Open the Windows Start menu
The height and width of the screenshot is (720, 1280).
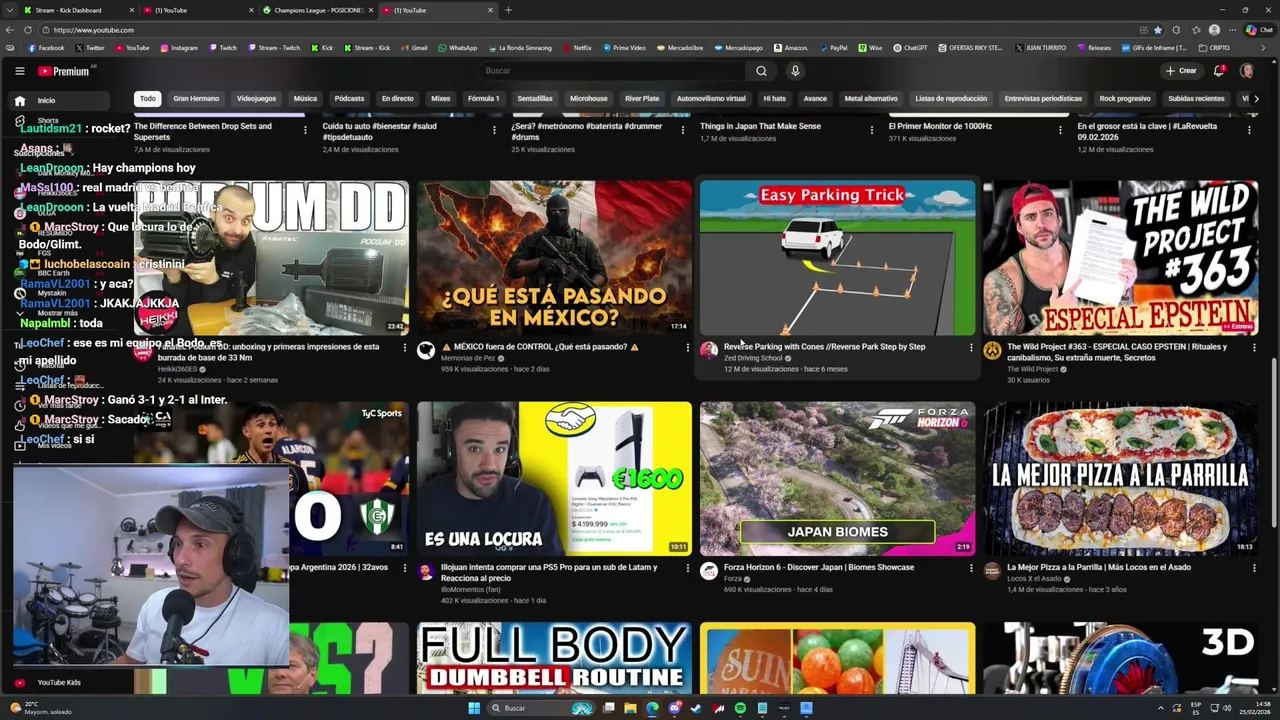tap(474, 708)
